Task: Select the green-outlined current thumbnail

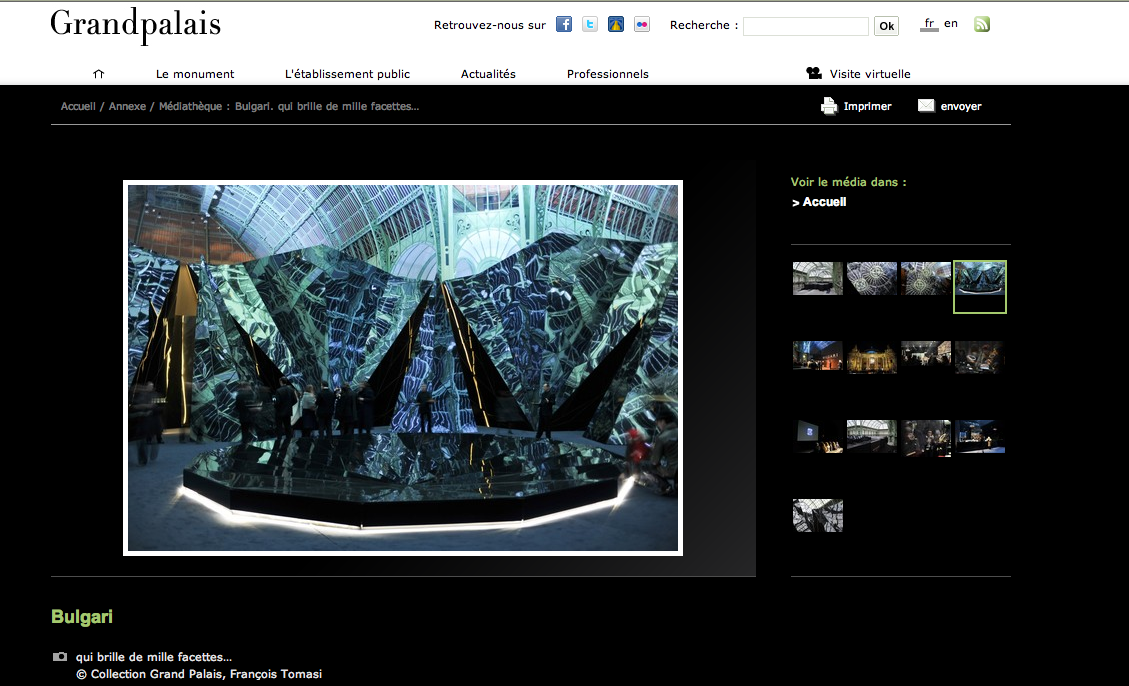Action: point(980,286)
